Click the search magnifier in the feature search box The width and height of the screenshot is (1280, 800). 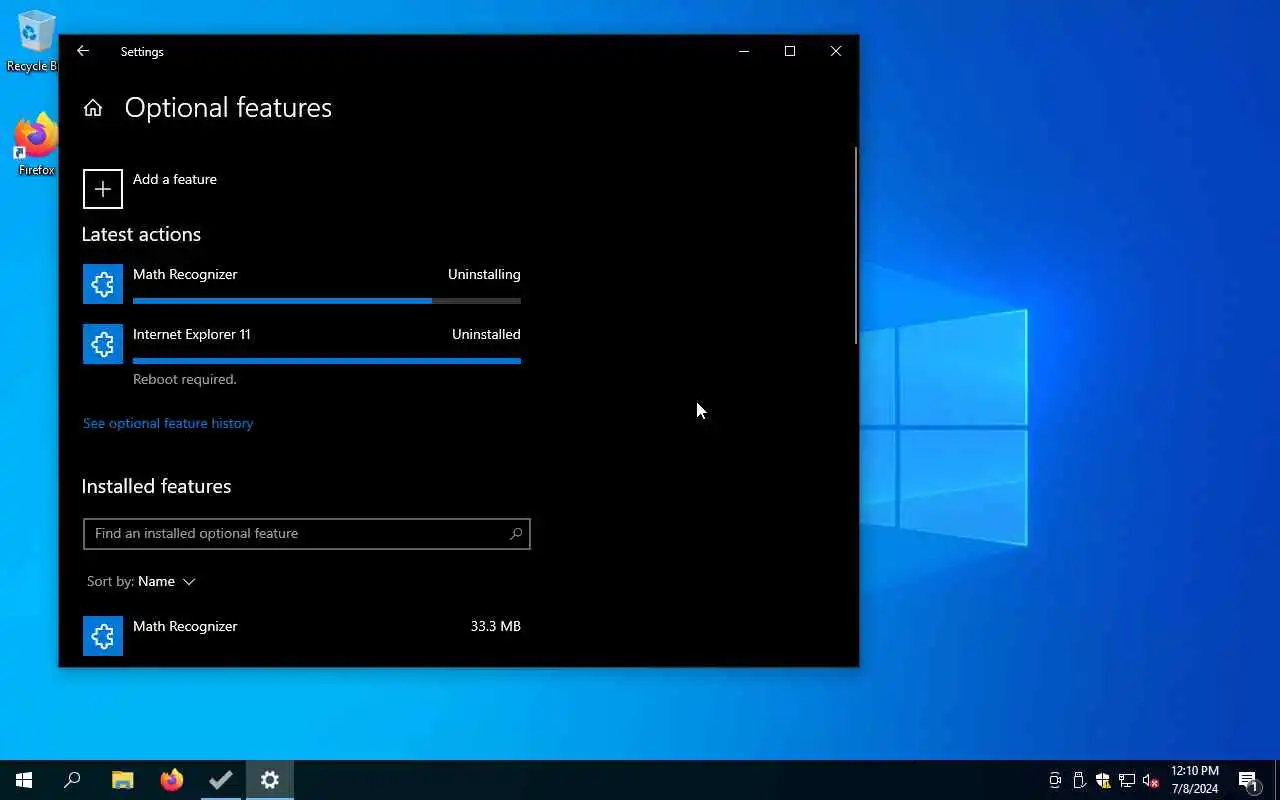(516, 534)
